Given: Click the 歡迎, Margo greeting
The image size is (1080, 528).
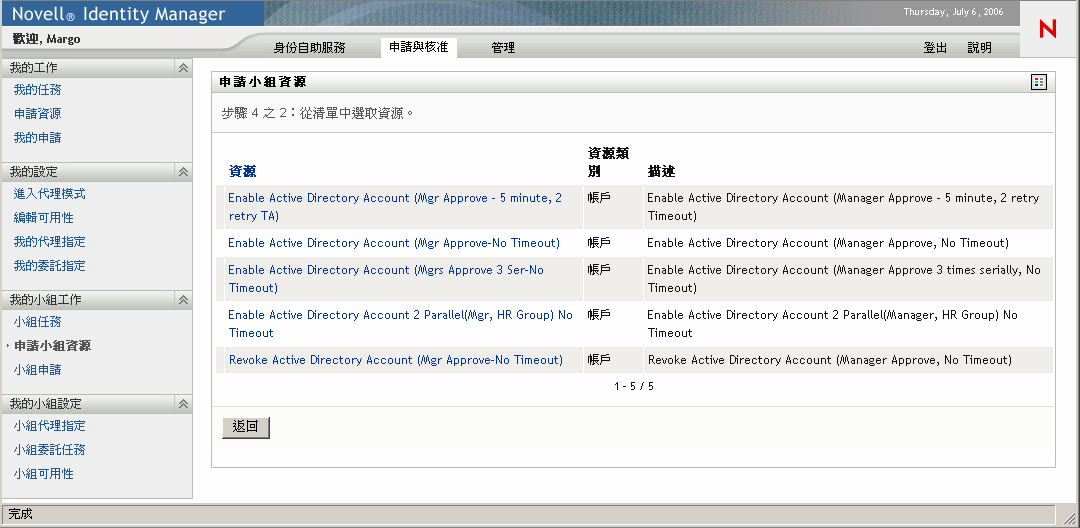Looking at the screenshot, I should tap(46, 39).
